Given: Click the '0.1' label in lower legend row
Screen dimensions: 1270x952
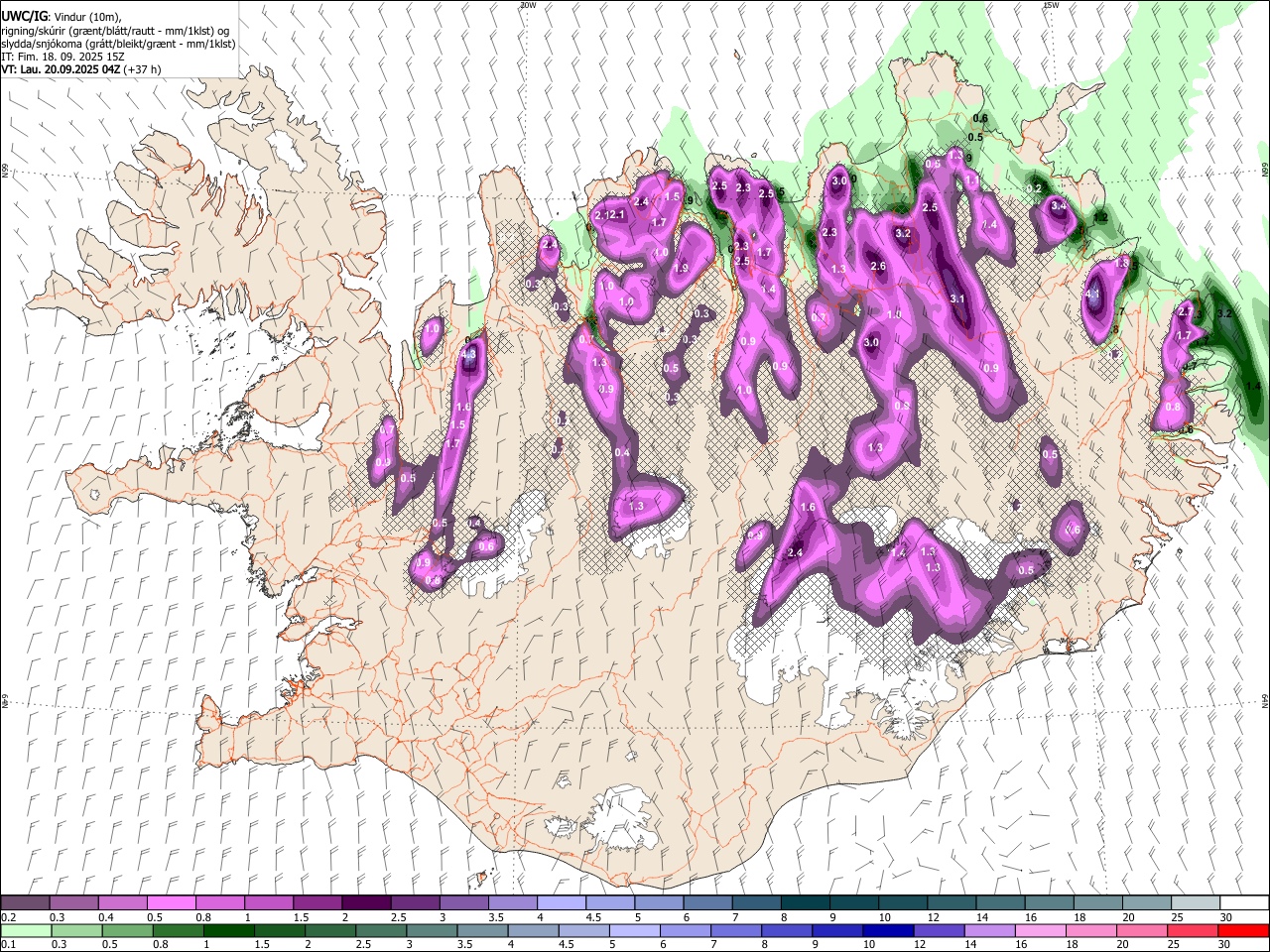Looking at the screenshot, I should click(7, 945).
